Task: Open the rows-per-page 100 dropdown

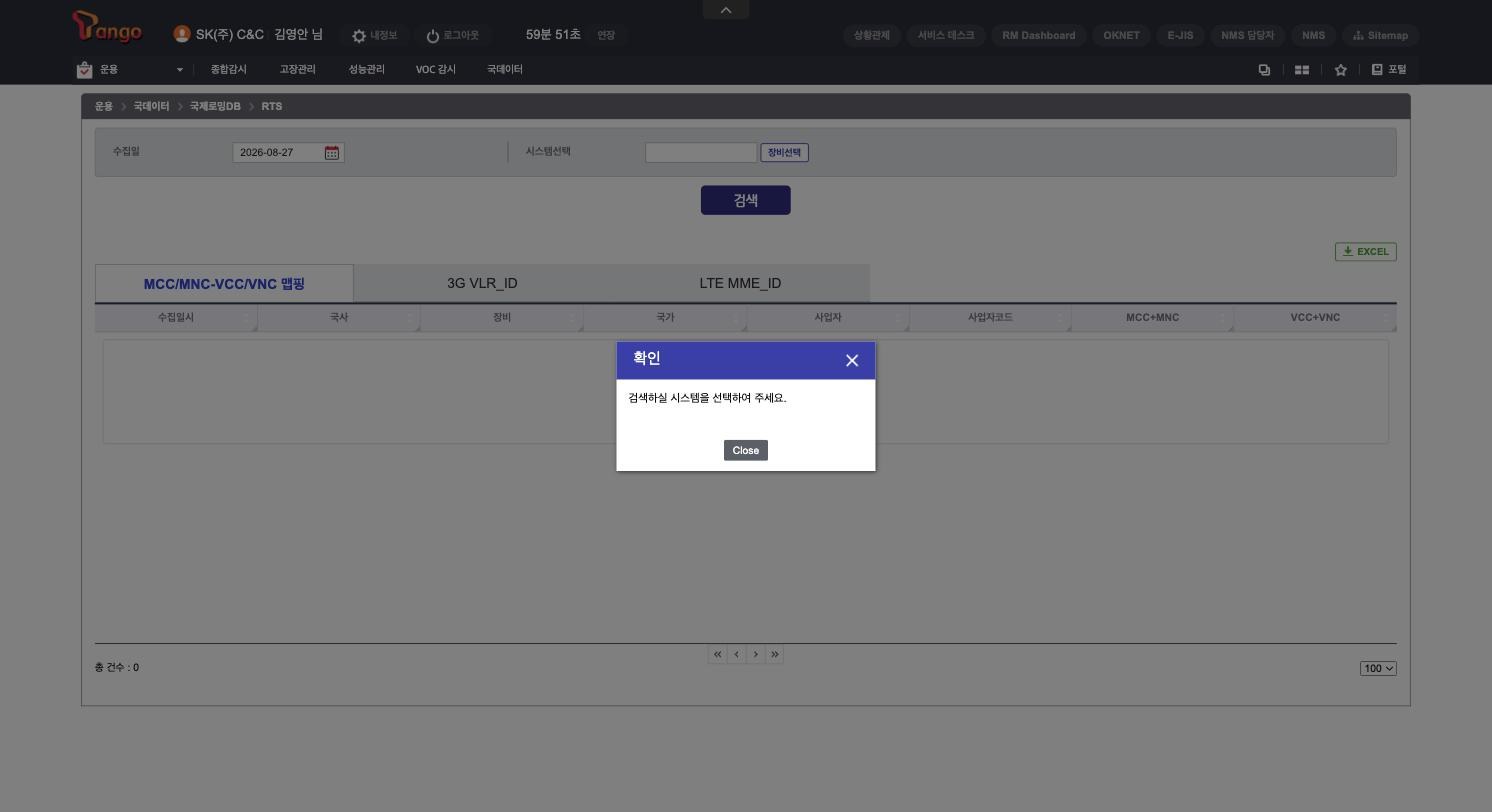Action: [1378, 669]
